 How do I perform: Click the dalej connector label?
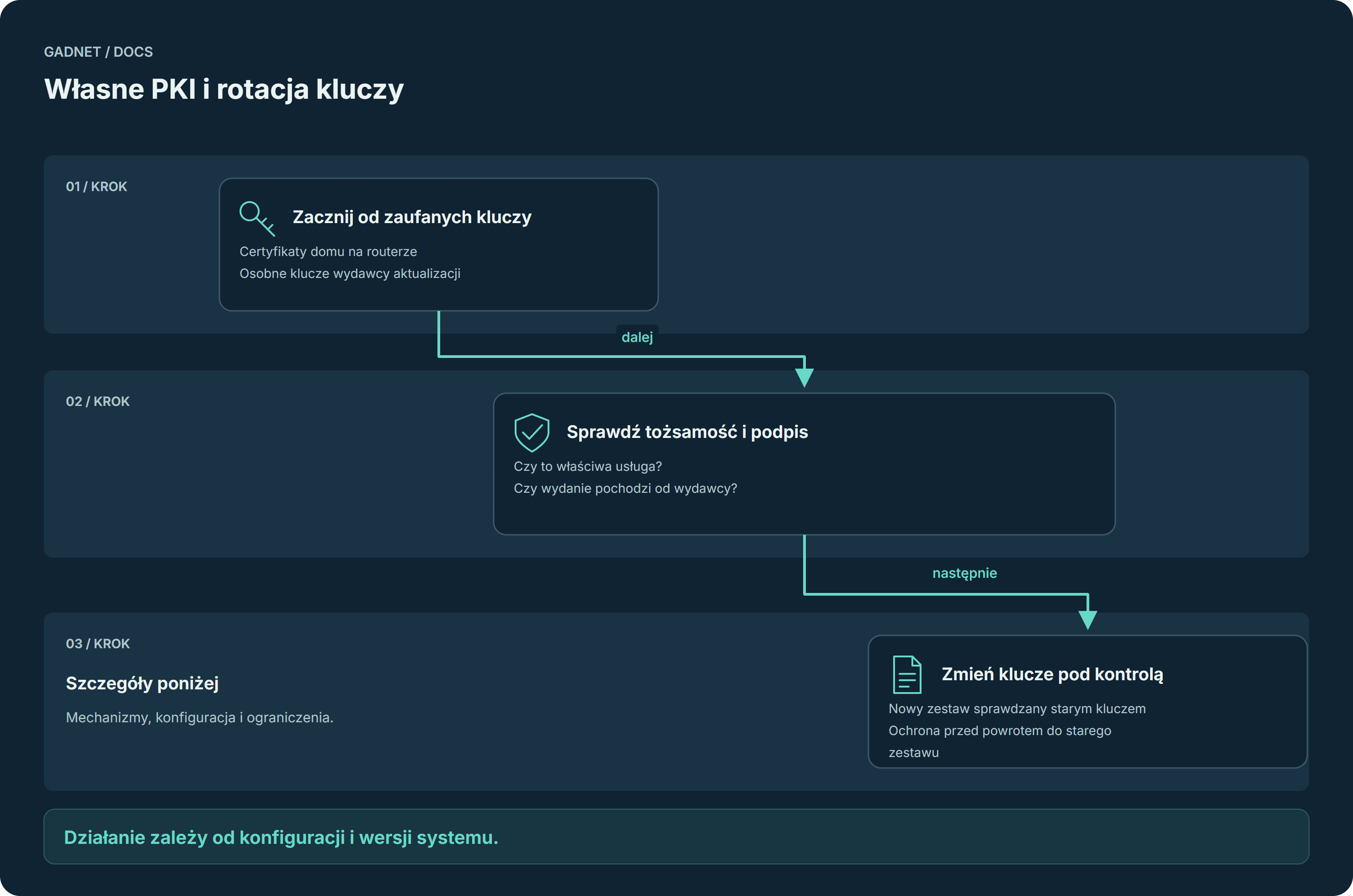point(637,337)
